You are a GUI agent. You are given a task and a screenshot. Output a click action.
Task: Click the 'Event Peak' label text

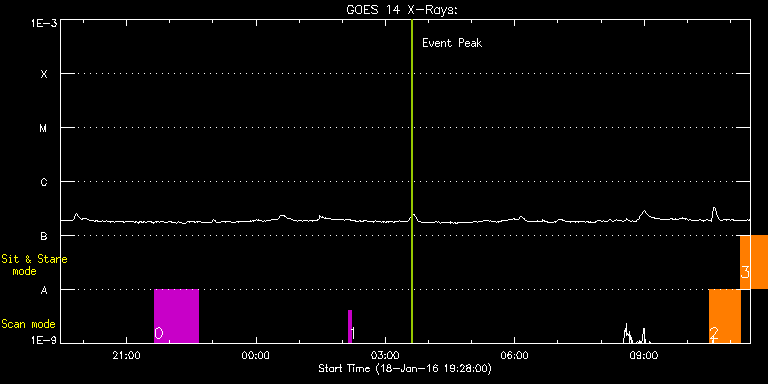click(x=452, y=43)
